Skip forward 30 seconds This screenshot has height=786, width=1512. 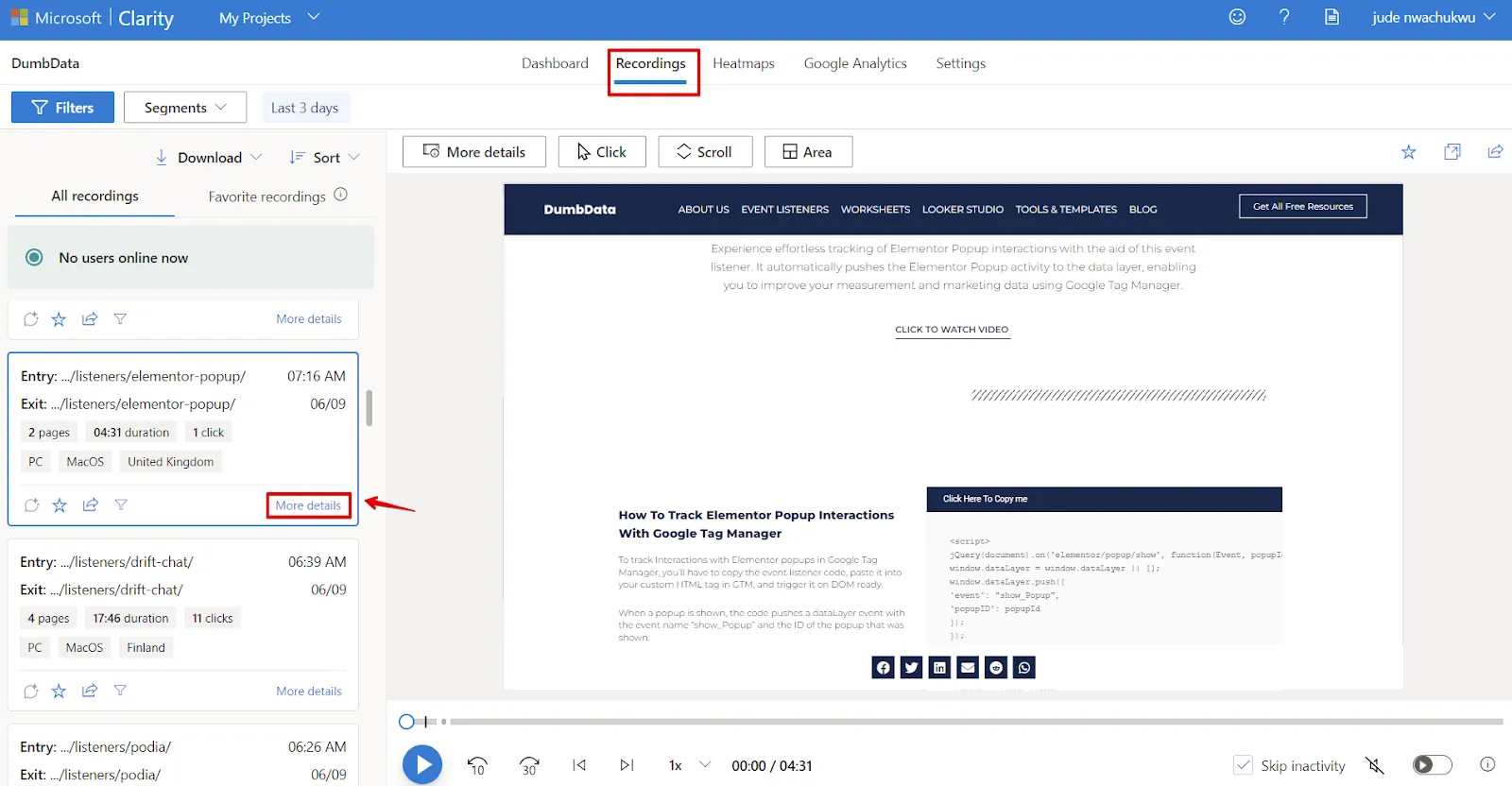click(529, 765)
